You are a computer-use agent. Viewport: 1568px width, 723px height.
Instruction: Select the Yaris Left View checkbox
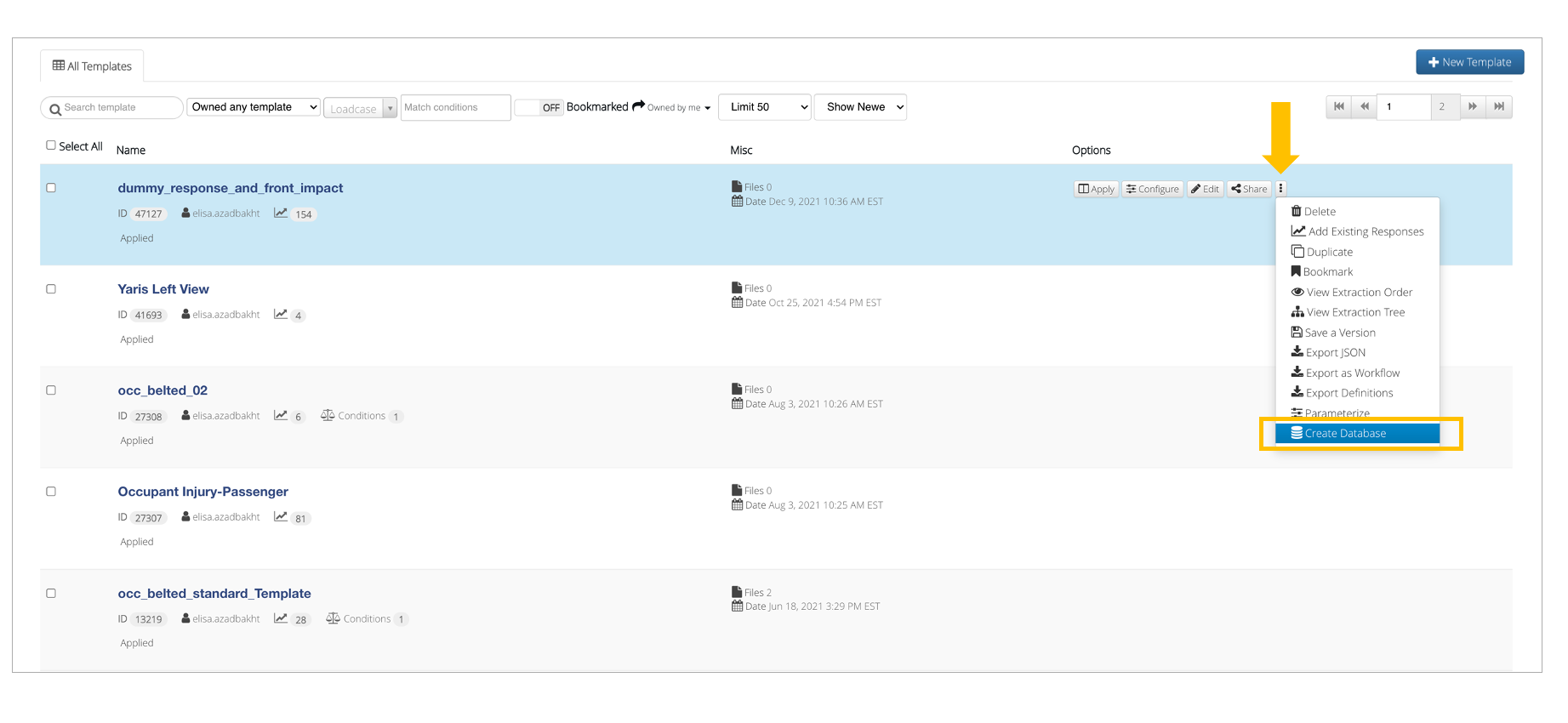51,289
